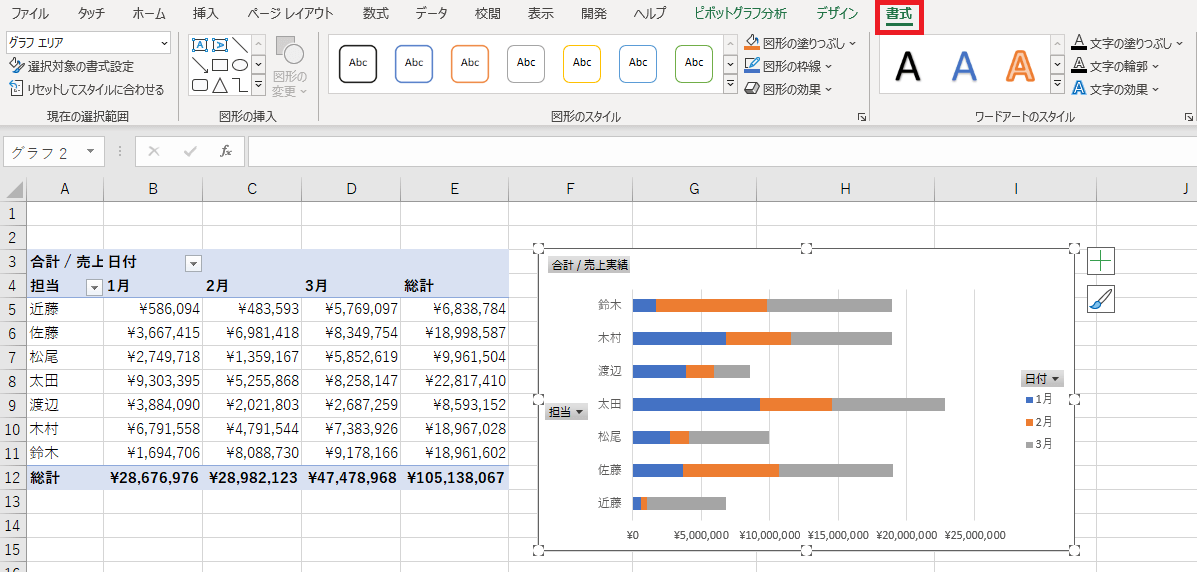This screenshot has height=572, width=1197.
Task: Open the 担当 filter button in cell A4
Action: (x=94, y=287)
